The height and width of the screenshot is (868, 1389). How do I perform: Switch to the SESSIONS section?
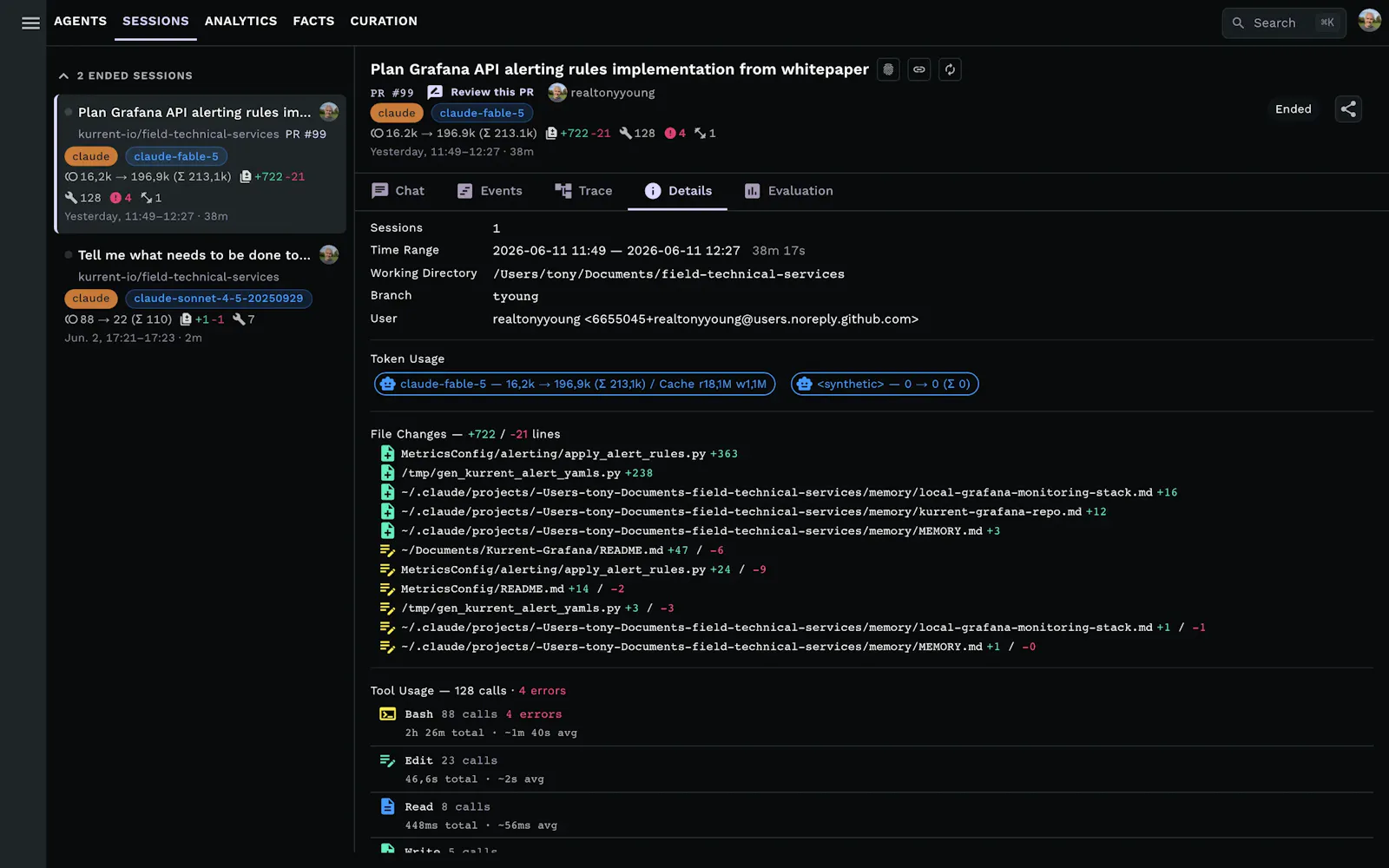(155, 21)
